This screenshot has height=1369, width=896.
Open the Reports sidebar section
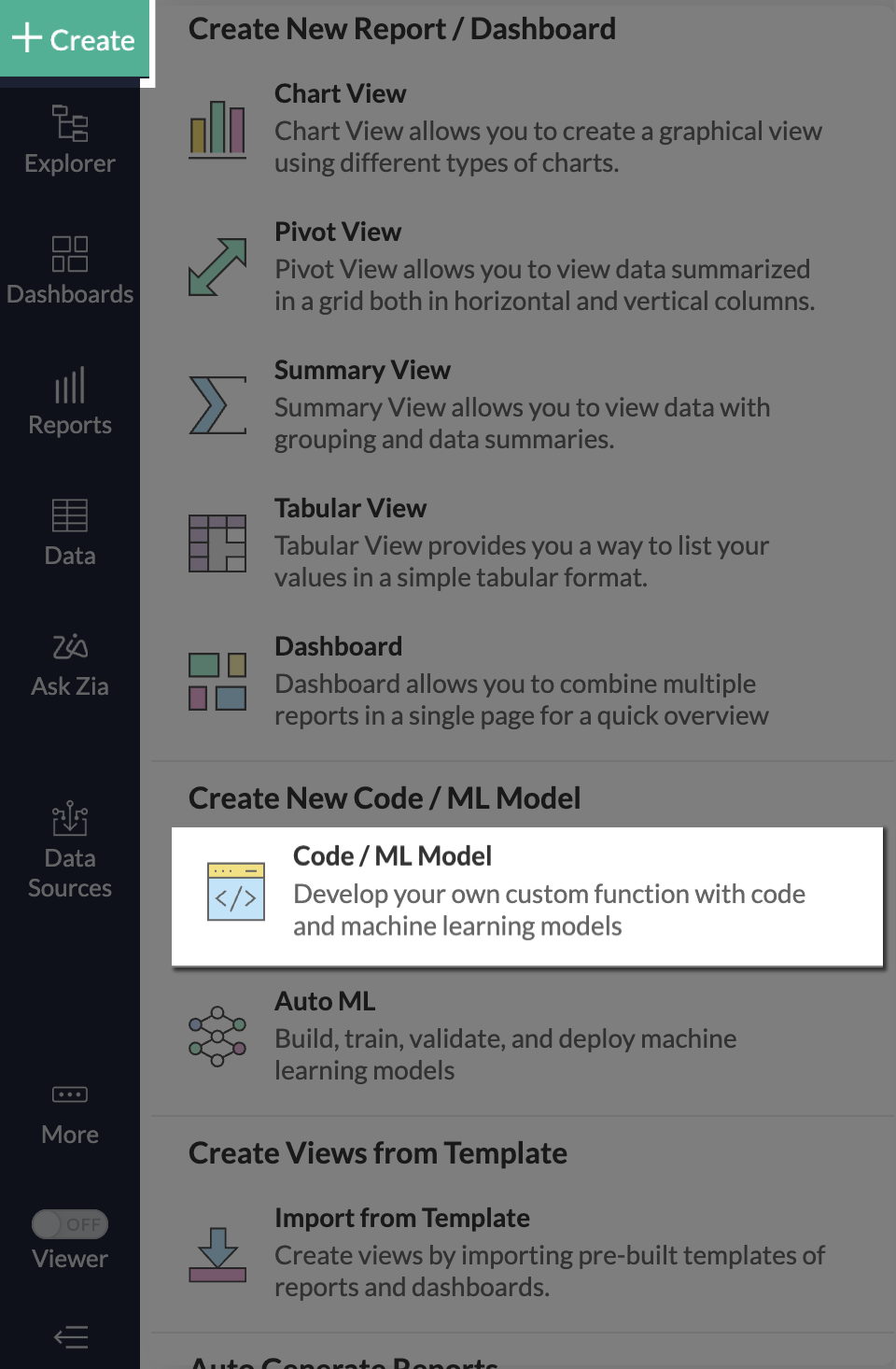pos(70,402)
